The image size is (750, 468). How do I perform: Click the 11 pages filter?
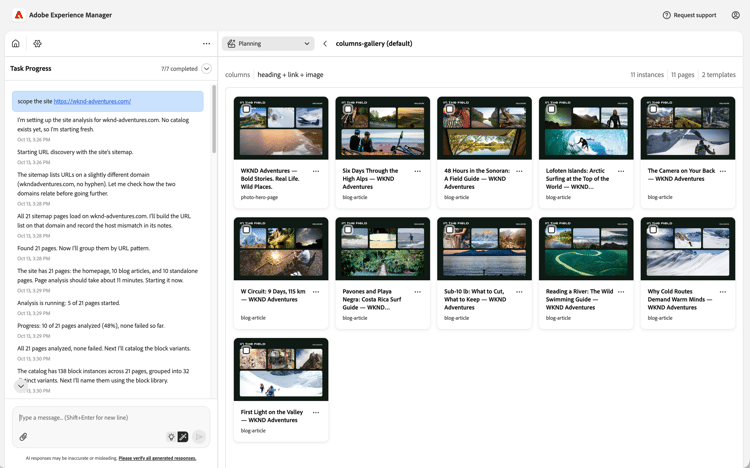click(683, 75)
